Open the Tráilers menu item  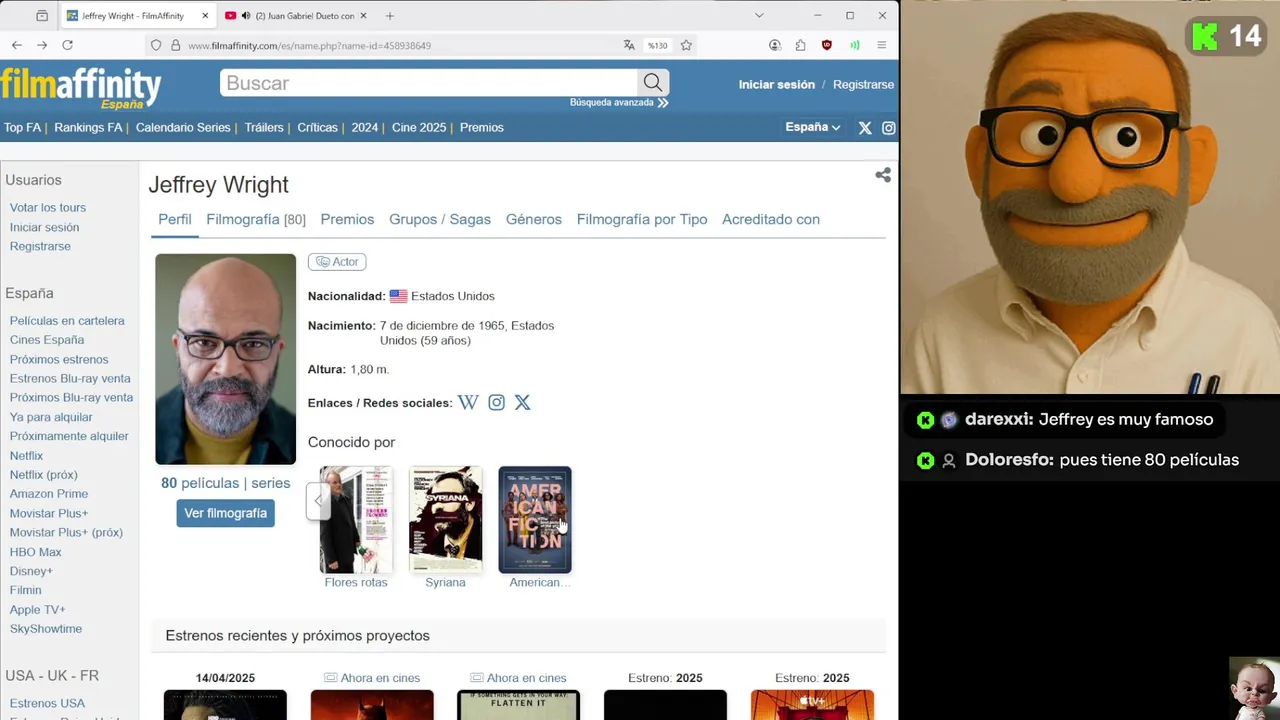[264, 127]
